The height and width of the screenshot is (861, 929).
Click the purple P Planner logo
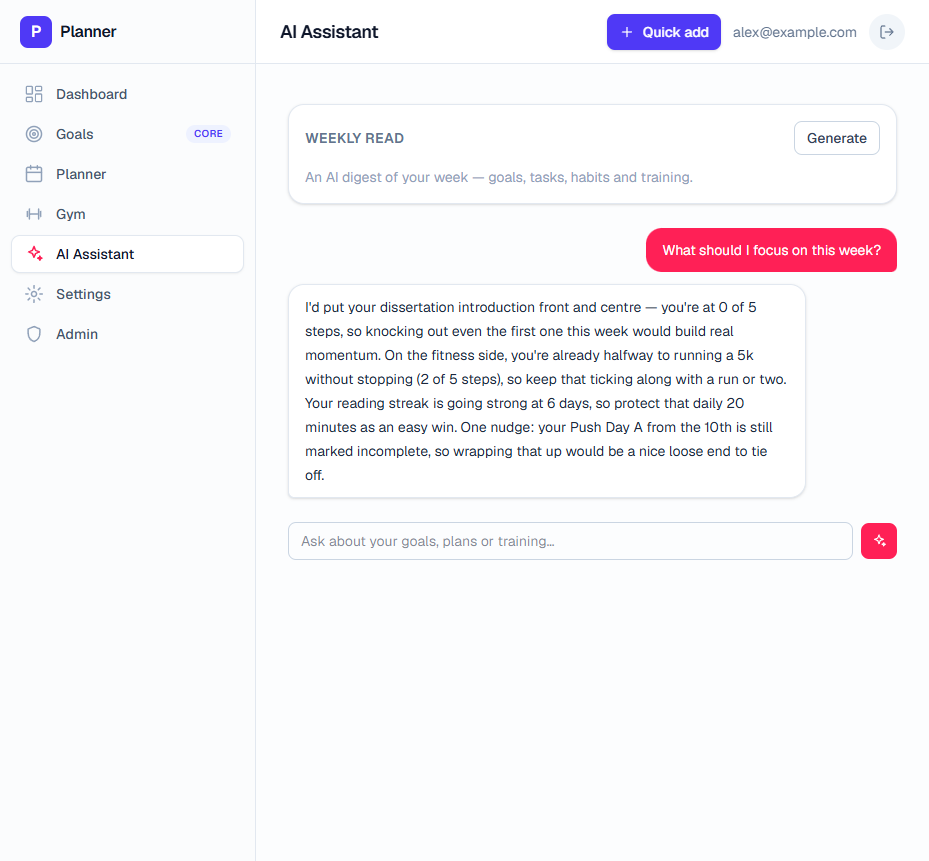tap(36, 32)
